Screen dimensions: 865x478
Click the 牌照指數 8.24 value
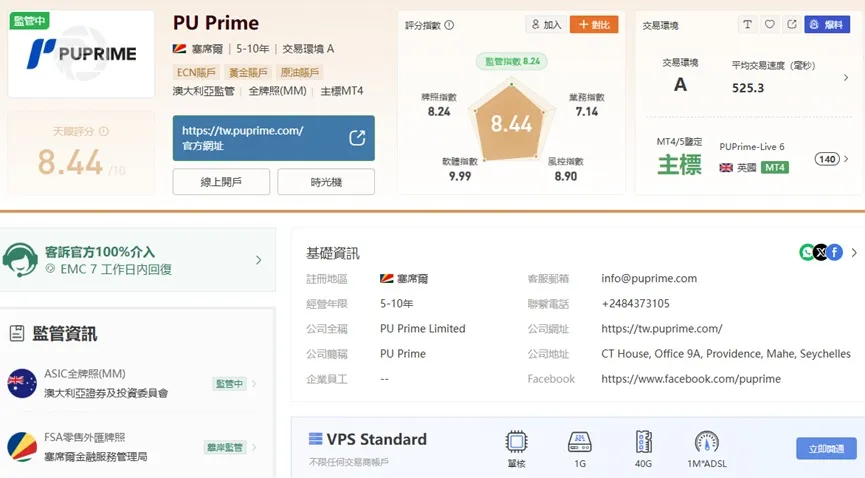point(439,111)
